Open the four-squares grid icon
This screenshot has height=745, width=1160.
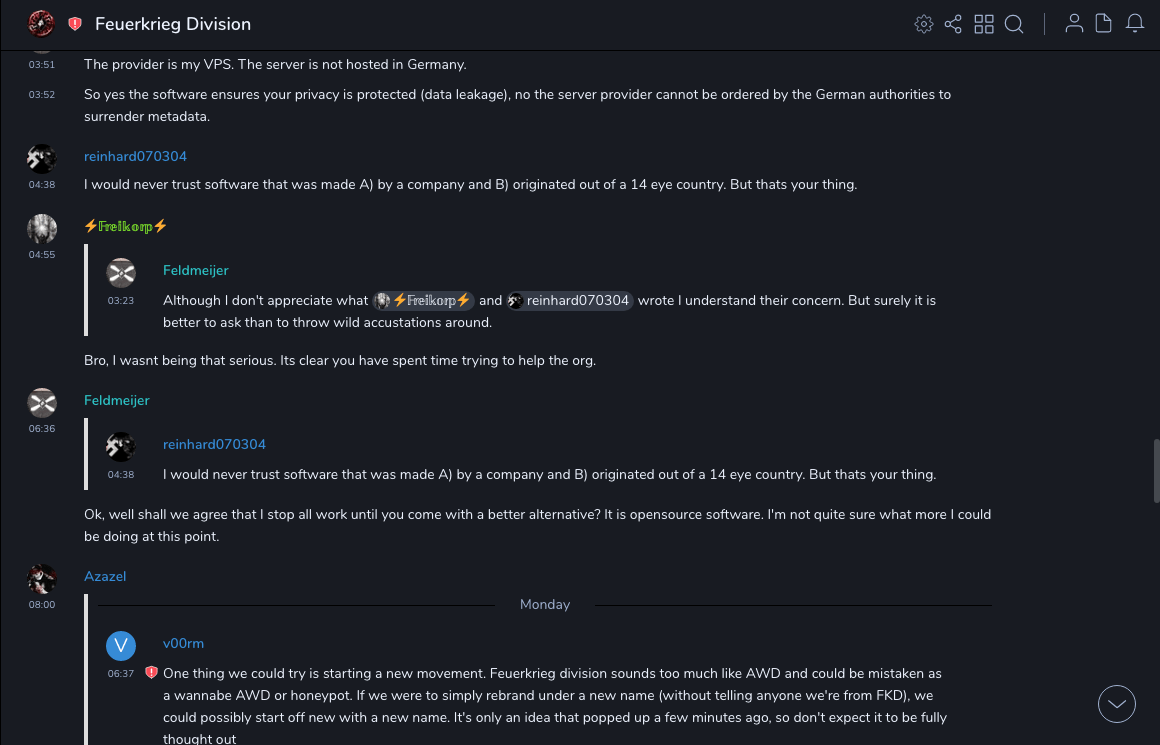point(984,24)
